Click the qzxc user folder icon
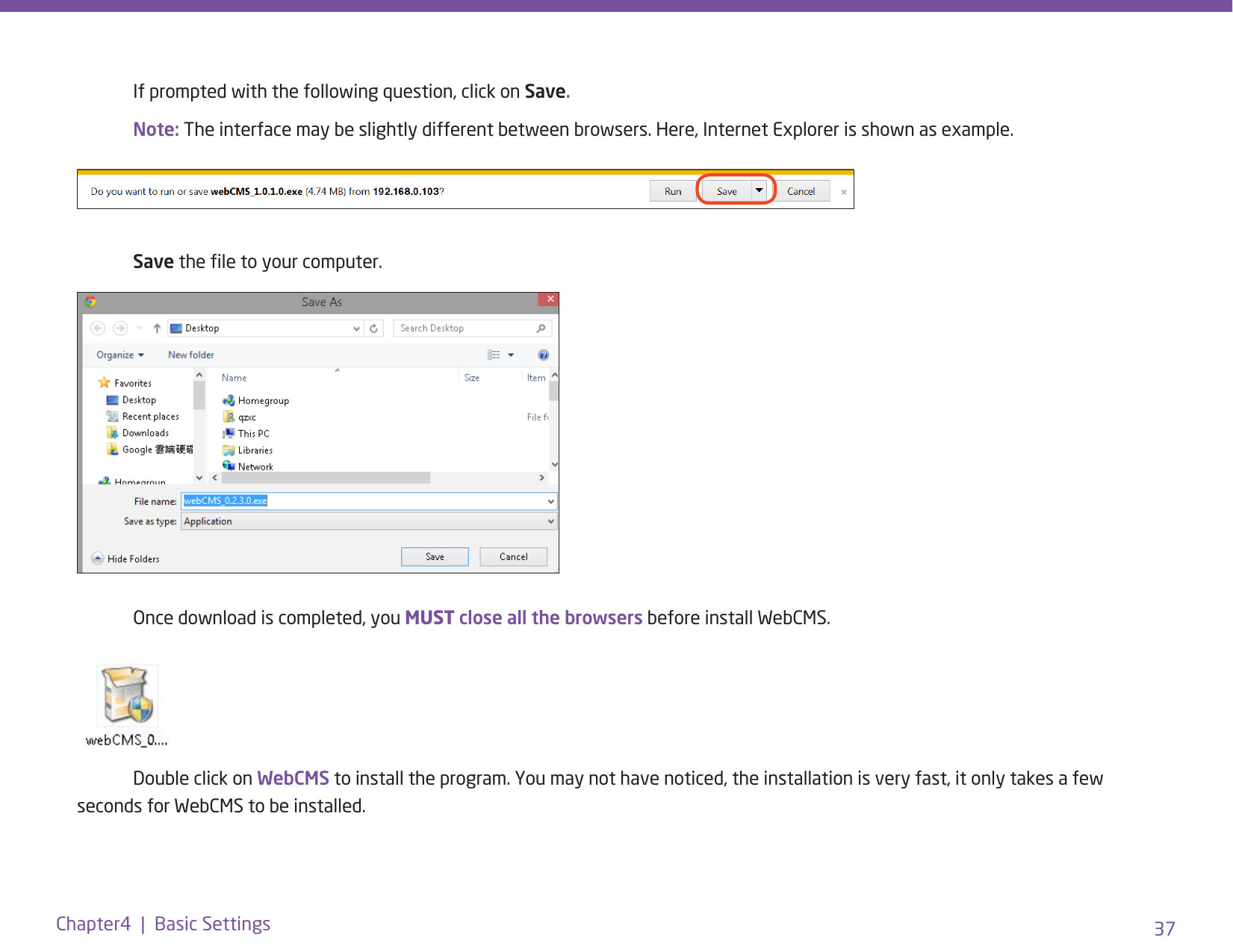1233x952 pixels. tap(229, 417)
